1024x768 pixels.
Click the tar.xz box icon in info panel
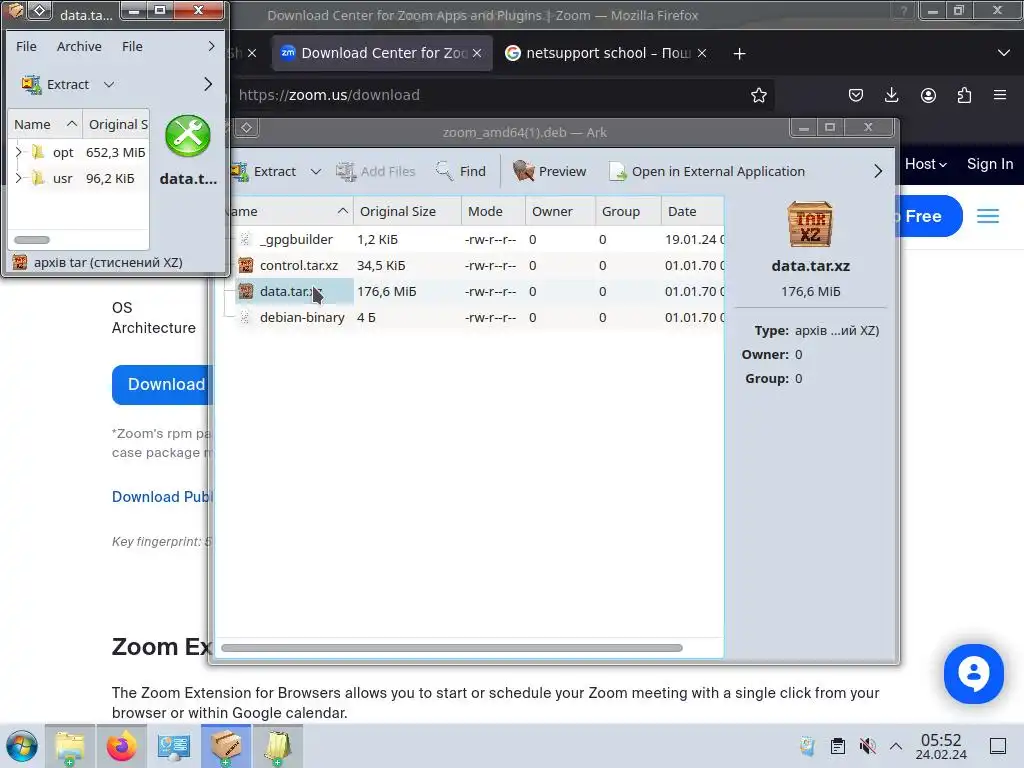[810, 224]
